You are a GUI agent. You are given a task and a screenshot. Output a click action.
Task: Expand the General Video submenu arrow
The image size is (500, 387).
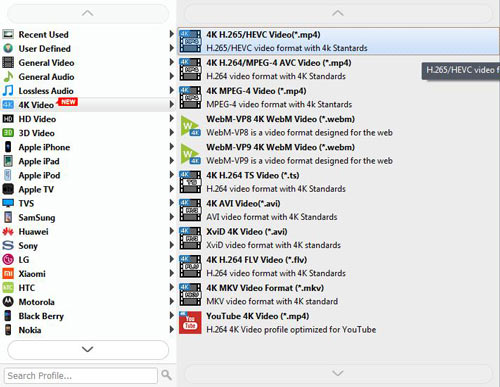(171, 62)
